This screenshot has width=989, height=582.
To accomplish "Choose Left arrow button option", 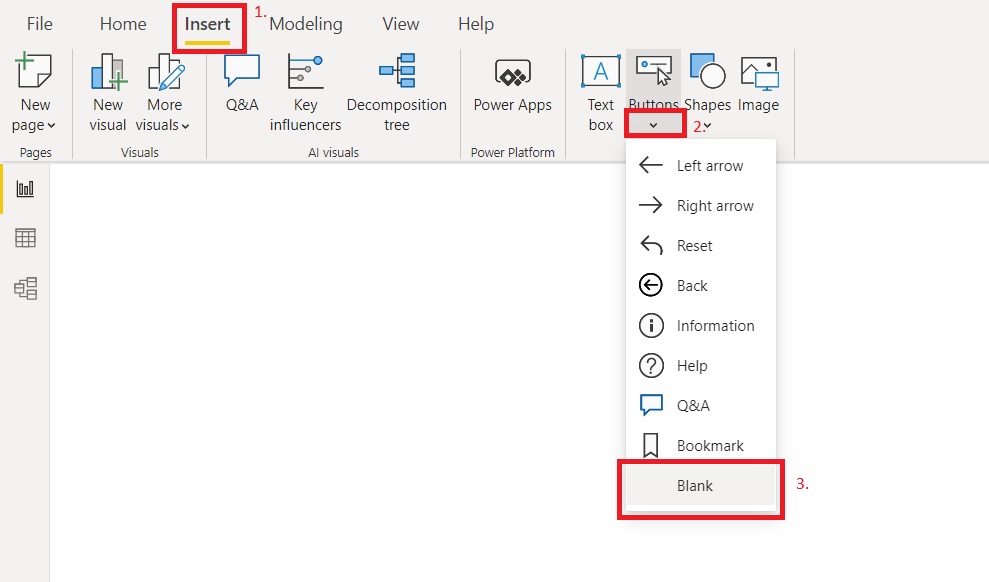I will coord(709,166).
